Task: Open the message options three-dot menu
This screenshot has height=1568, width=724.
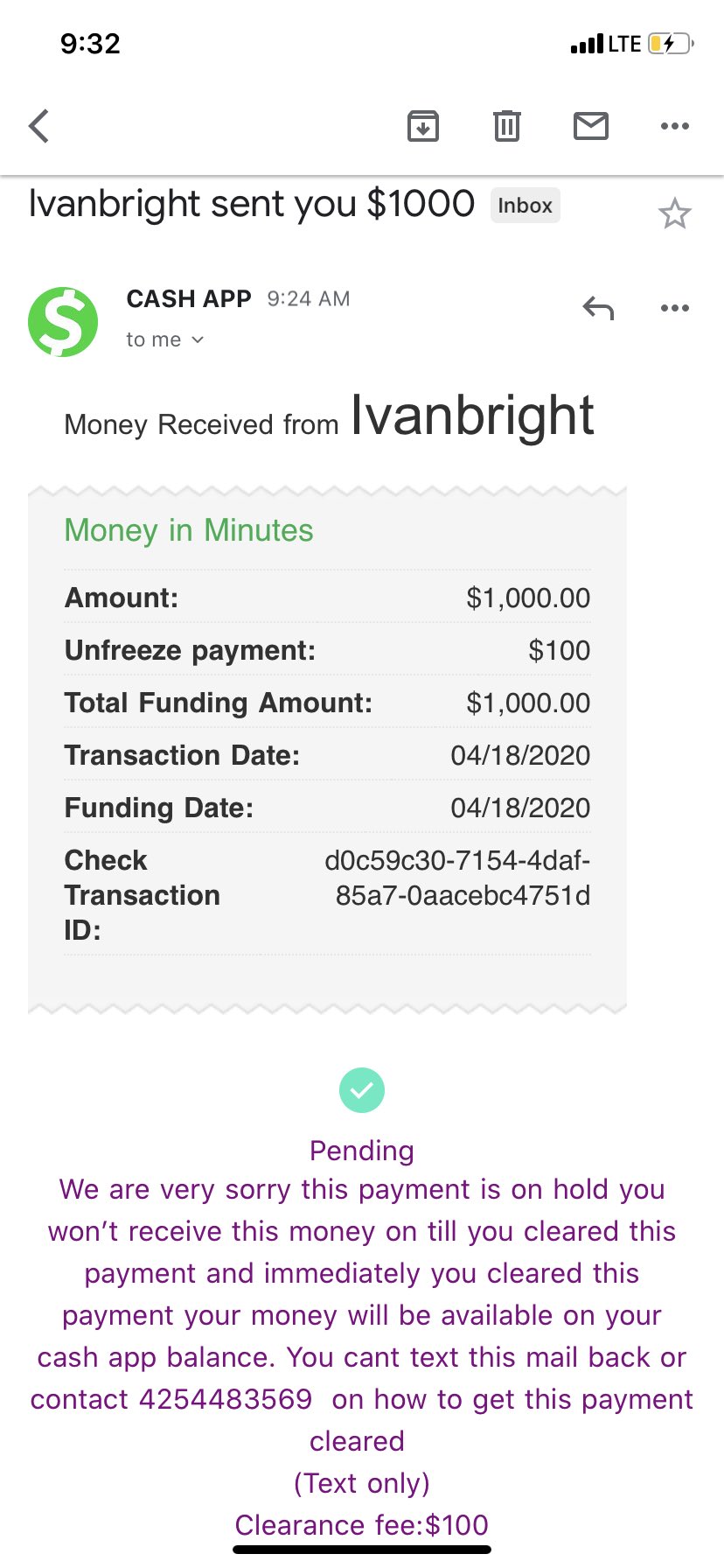Action: [x=675, y=308]
